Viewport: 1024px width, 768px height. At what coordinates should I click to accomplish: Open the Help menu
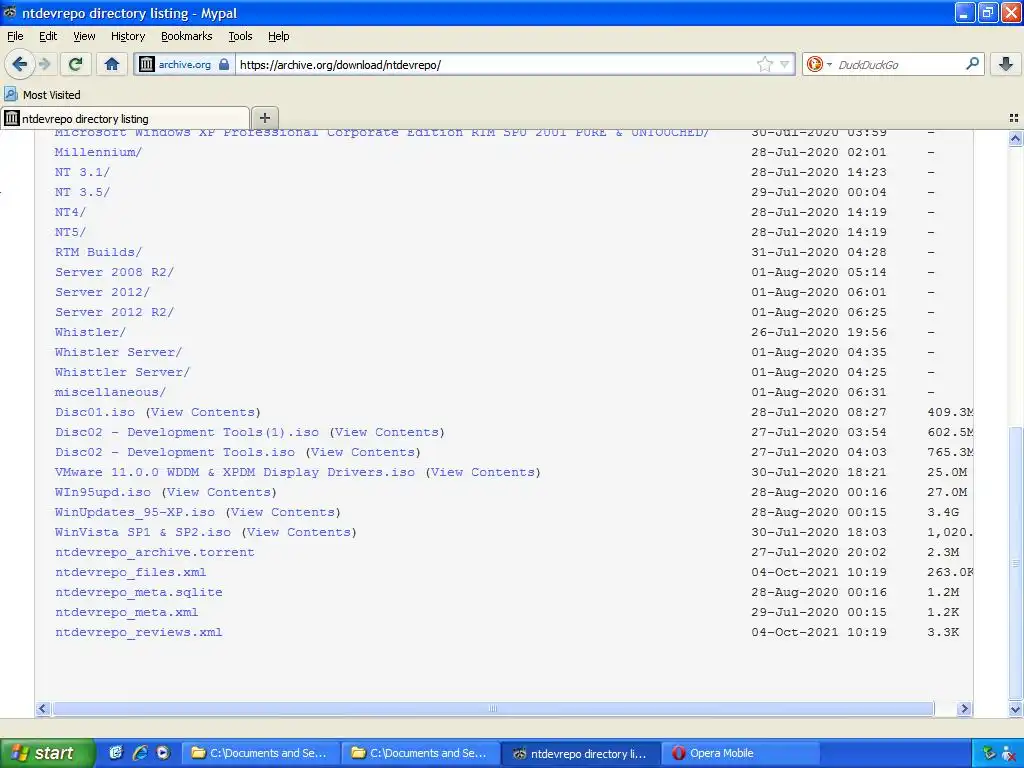click(279, 36)
